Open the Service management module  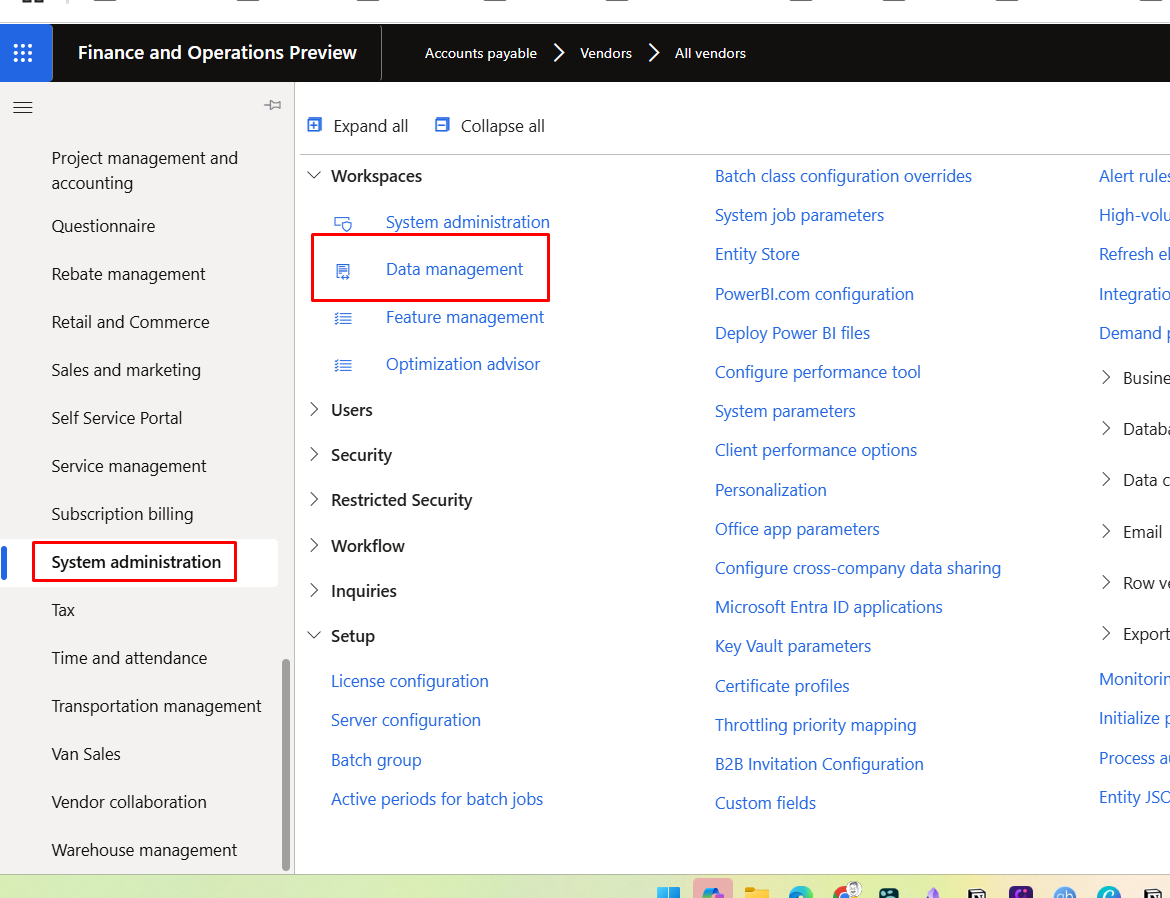[128, 466]
